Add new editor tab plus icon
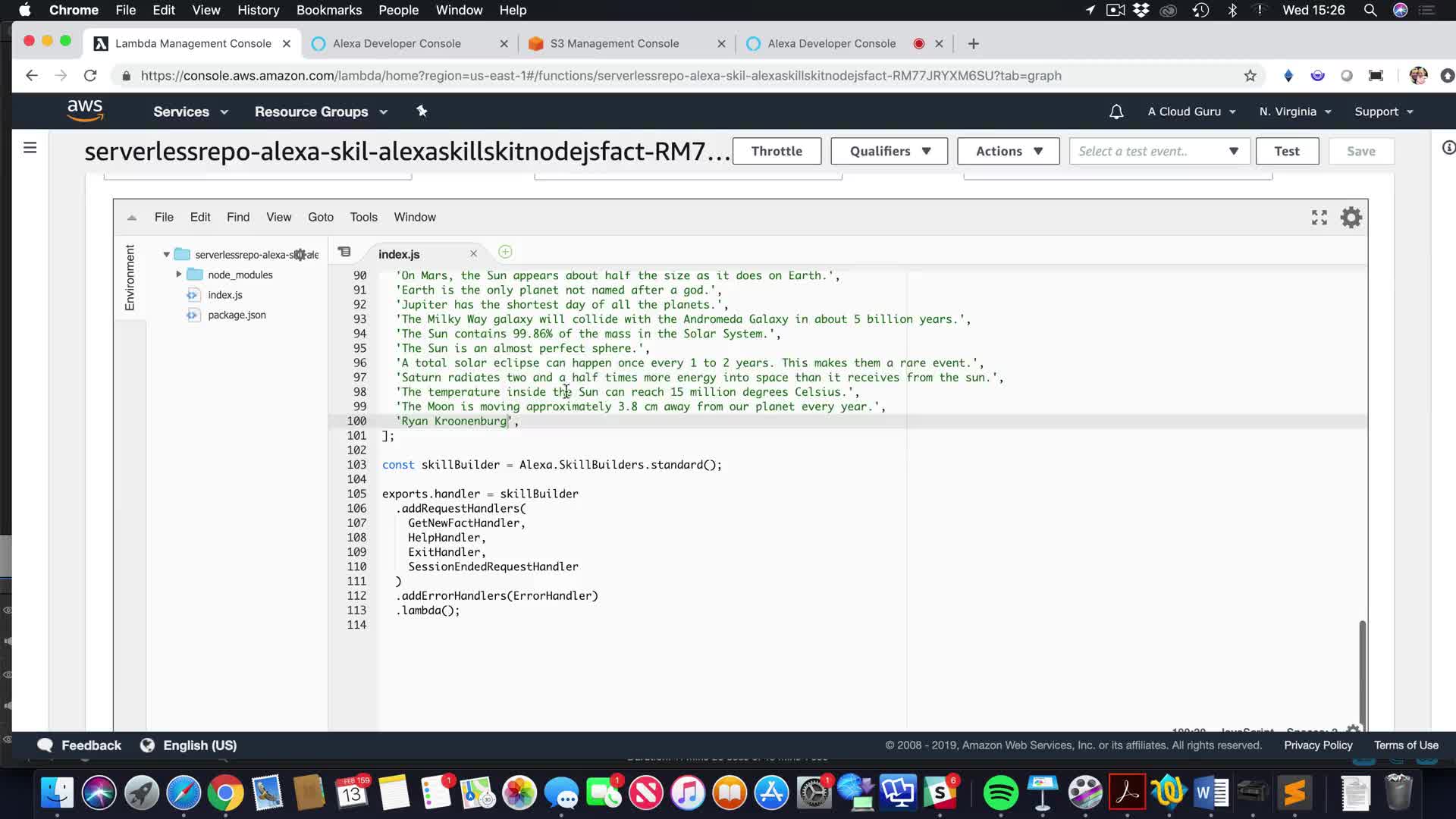Viewport: 1456px width, 819px height. click(x=505, y=252)
